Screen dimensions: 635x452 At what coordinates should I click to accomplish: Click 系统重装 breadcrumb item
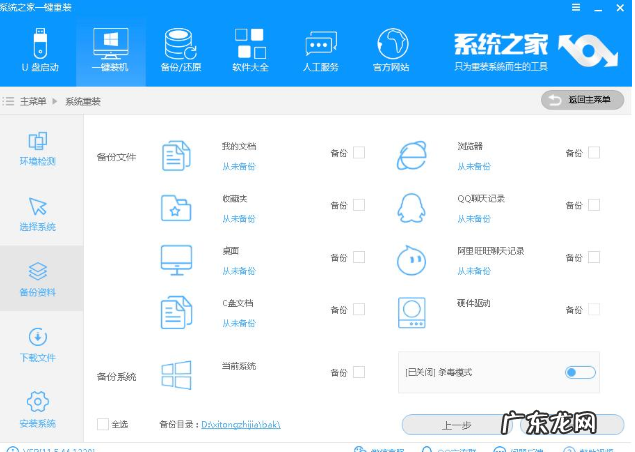click(83, 101)
